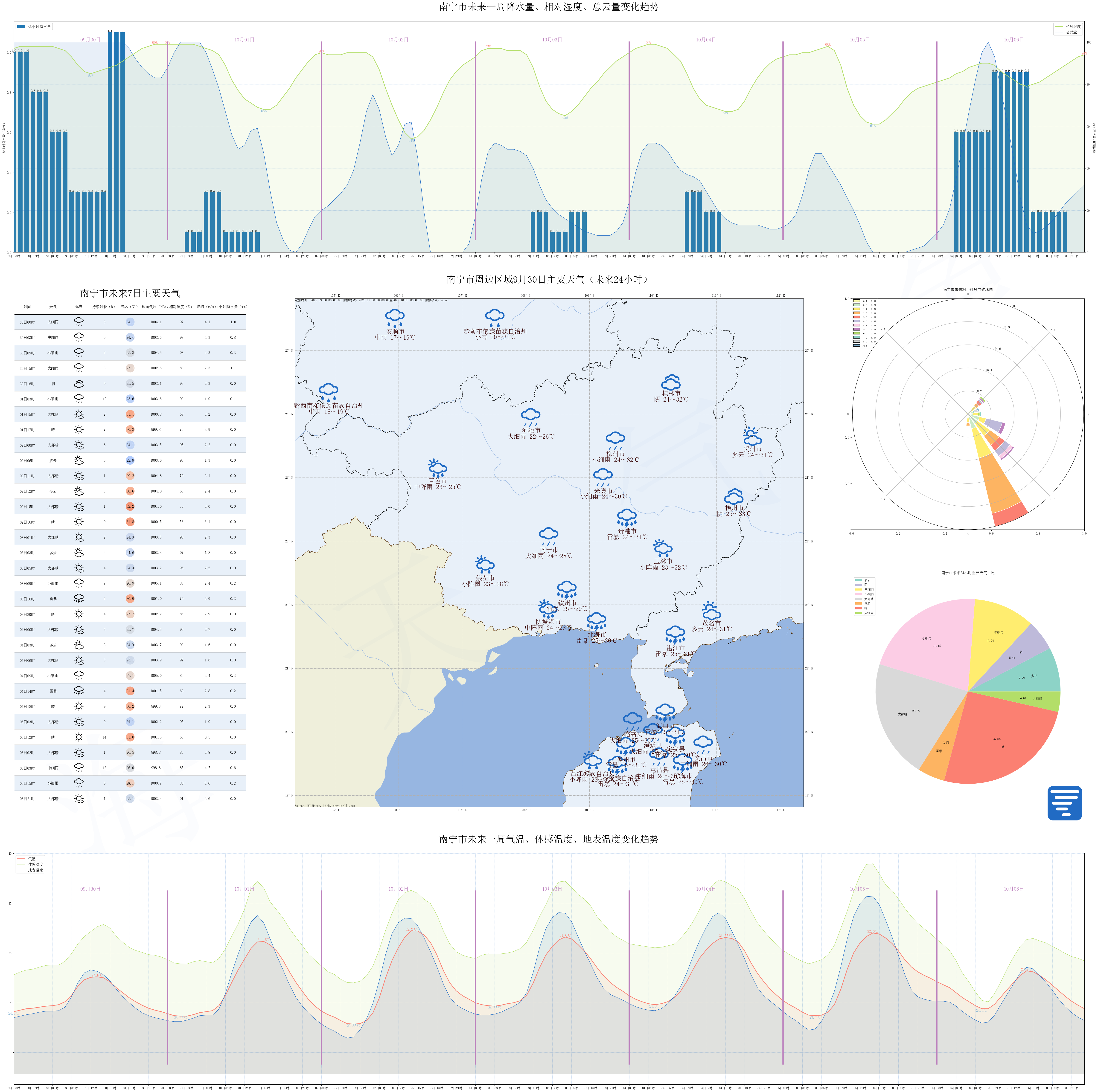Click the thunderstorm icon in the 04日14时 雷暴 row

[79, 691]
